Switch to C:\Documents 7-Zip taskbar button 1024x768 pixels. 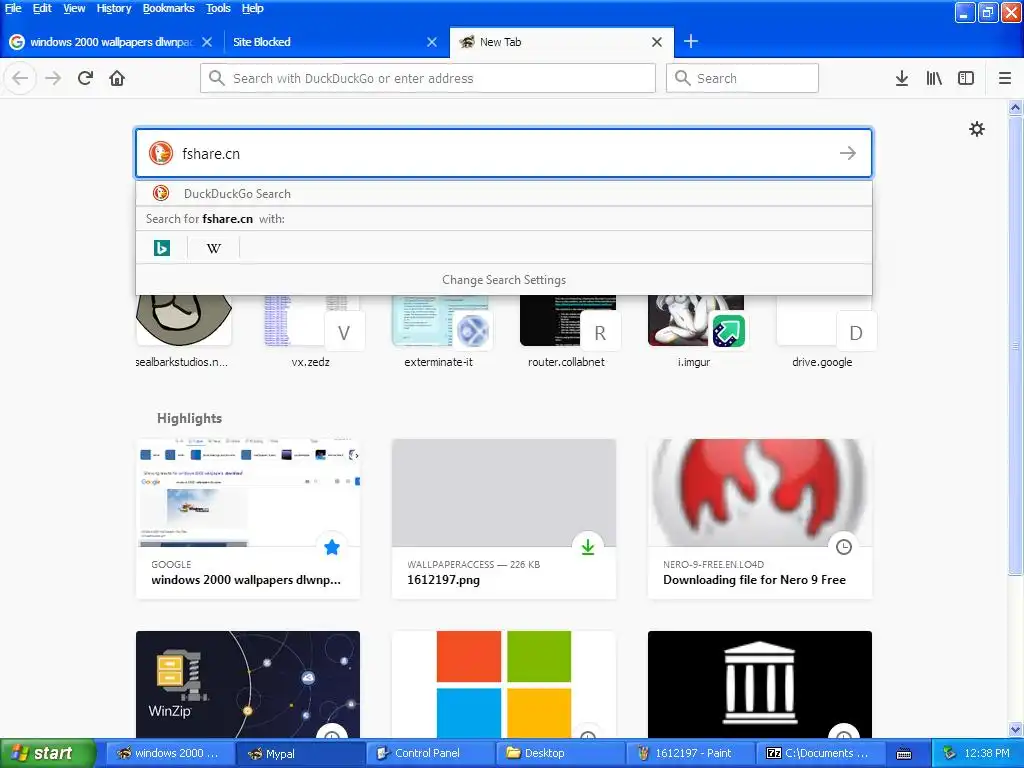click(819, 754)
